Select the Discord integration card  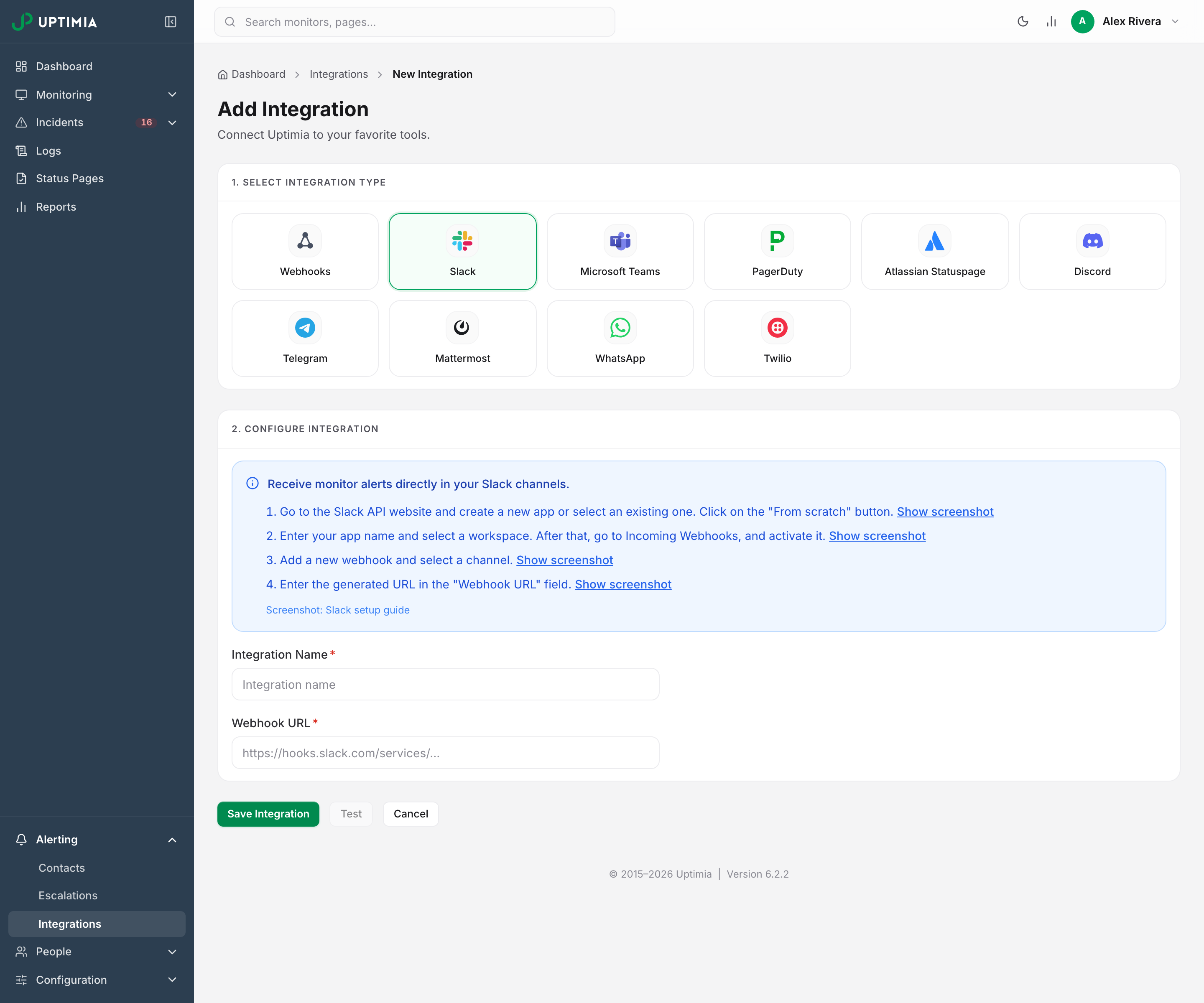tap(1092, 252)
